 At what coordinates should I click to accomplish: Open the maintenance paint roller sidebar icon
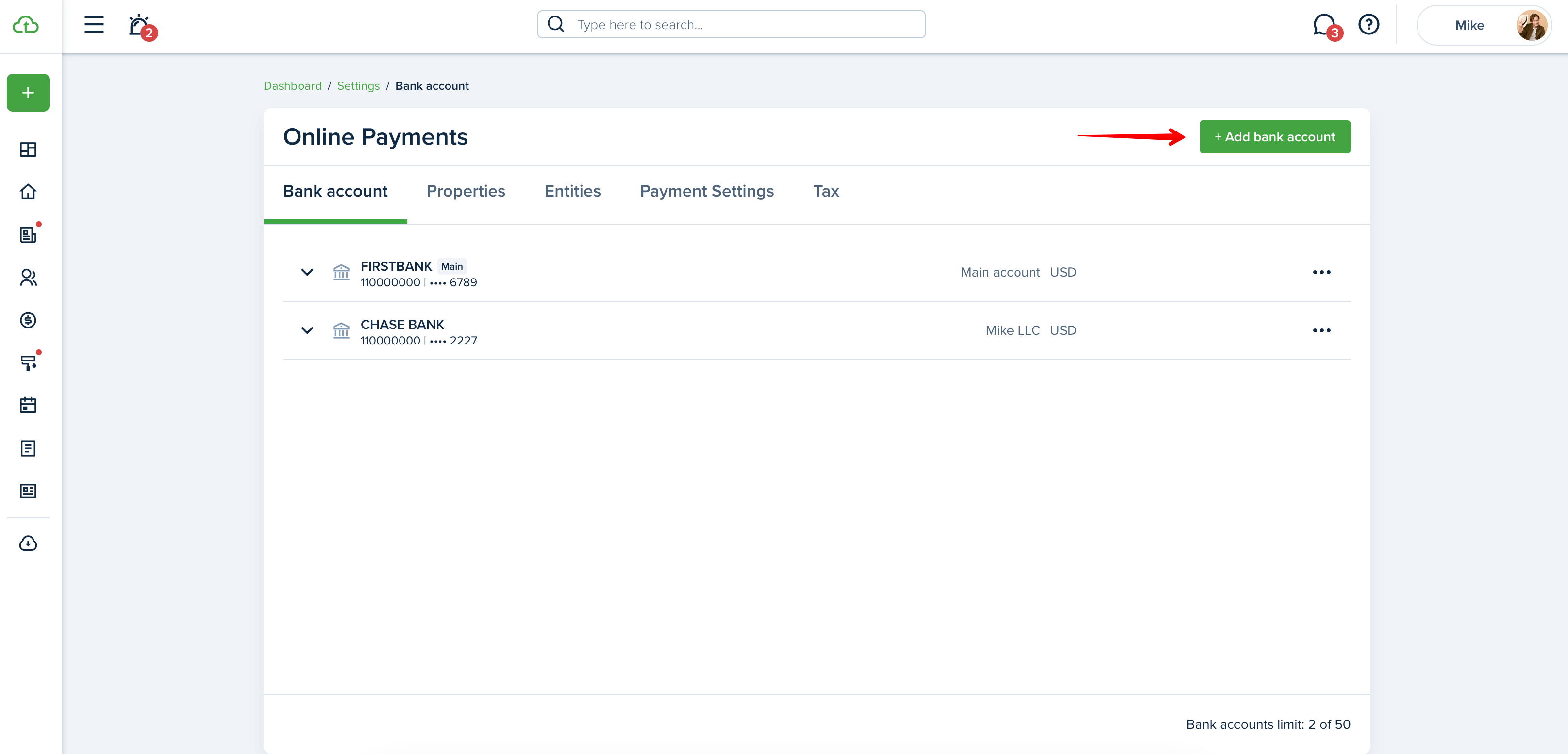(x=28, y=363)
